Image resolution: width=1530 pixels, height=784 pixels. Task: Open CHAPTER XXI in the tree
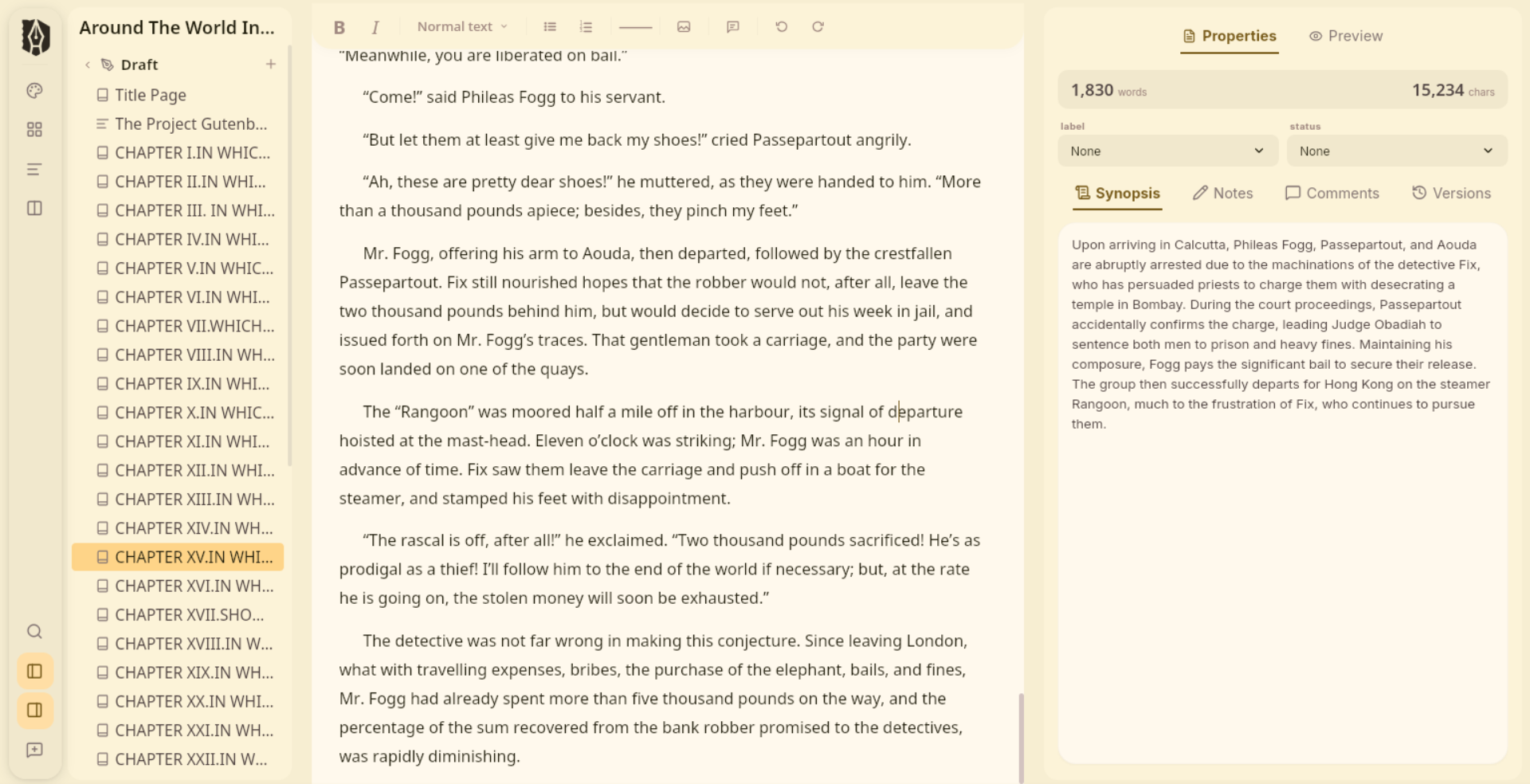coord(178,731)
